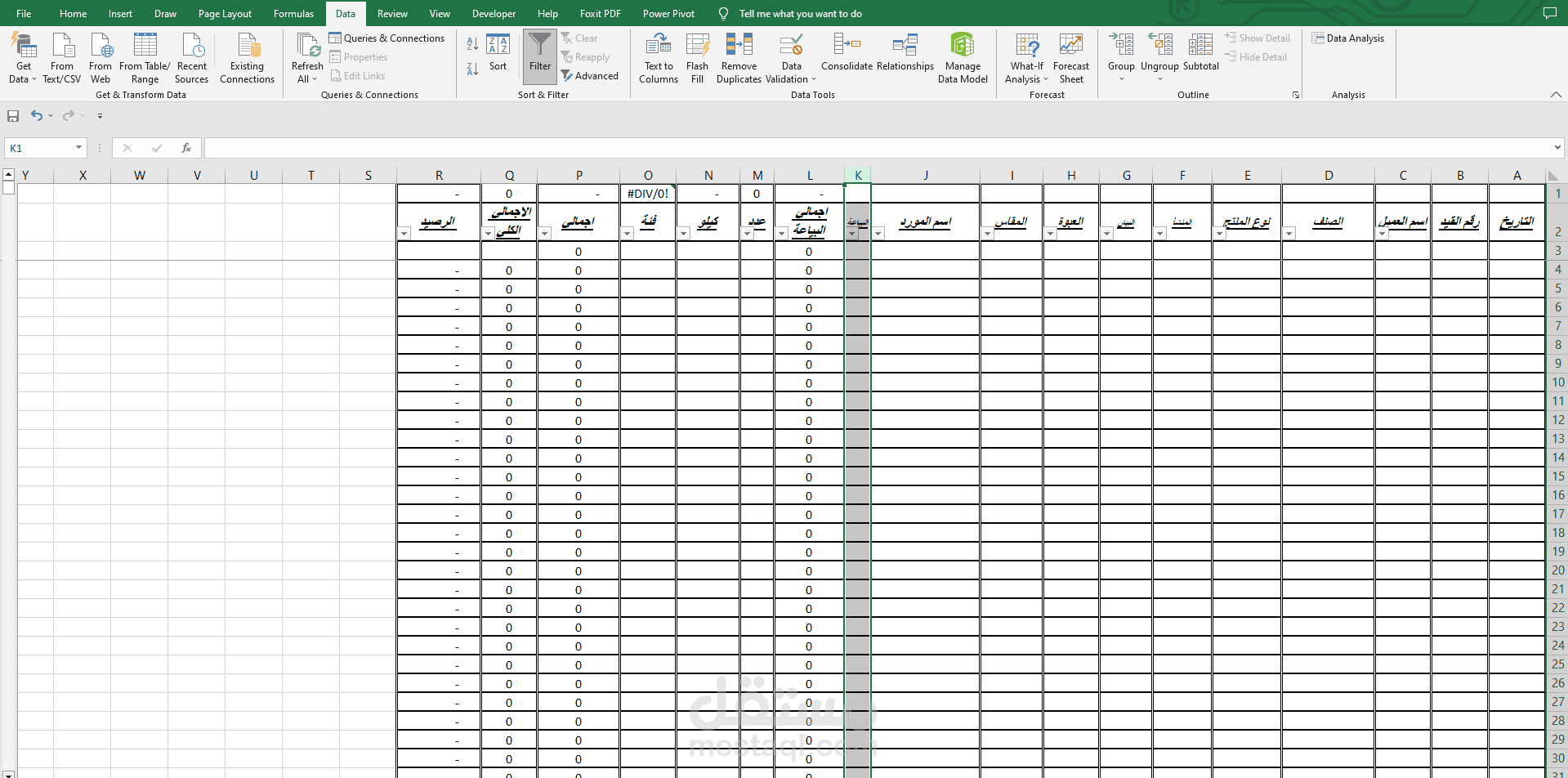Click the Tell me search box
The height and width of the screenshot is (778, 1568).
[800, 13]
